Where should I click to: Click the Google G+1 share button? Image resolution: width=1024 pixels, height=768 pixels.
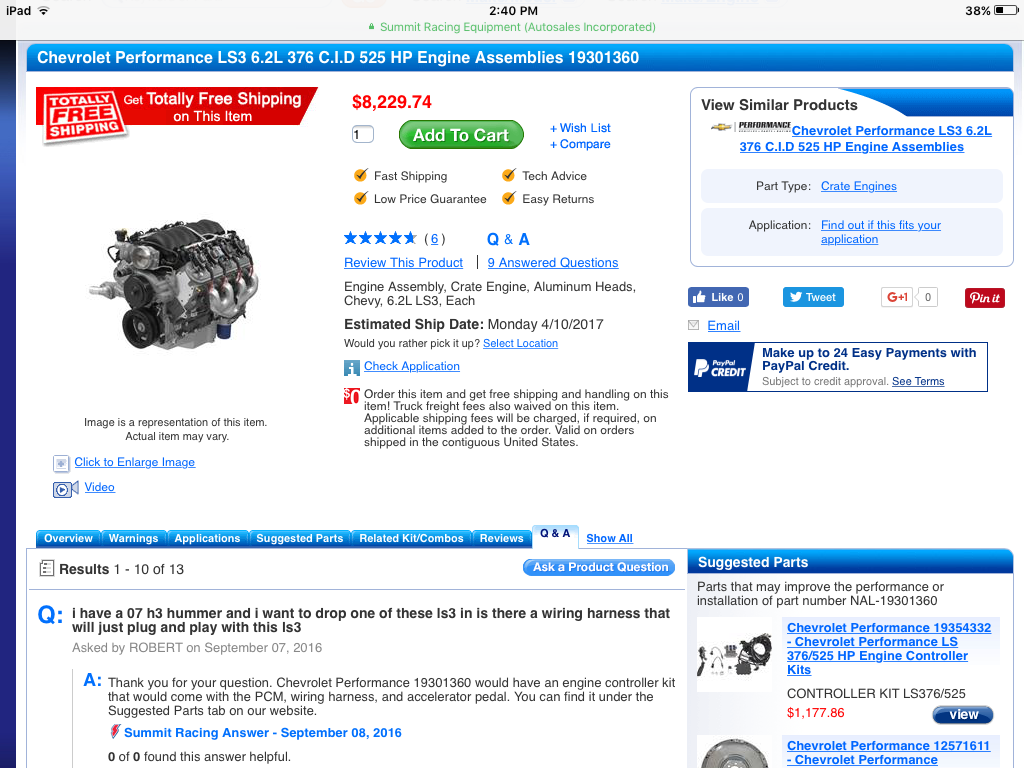click(897, 297)
